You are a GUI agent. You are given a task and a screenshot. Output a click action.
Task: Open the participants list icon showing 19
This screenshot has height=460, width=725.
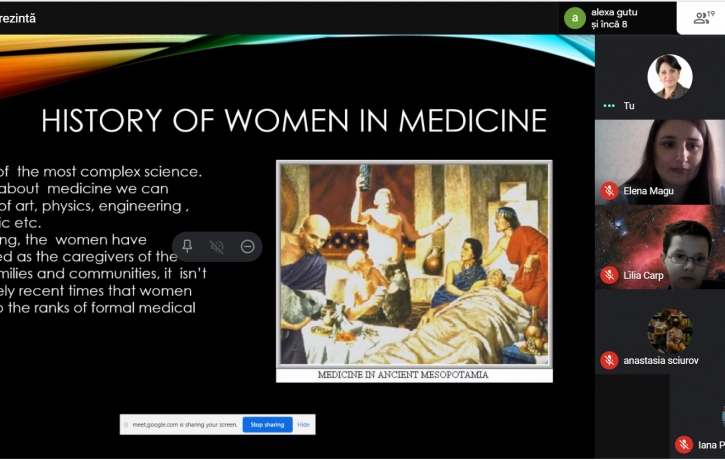click(x=704, y=18)
